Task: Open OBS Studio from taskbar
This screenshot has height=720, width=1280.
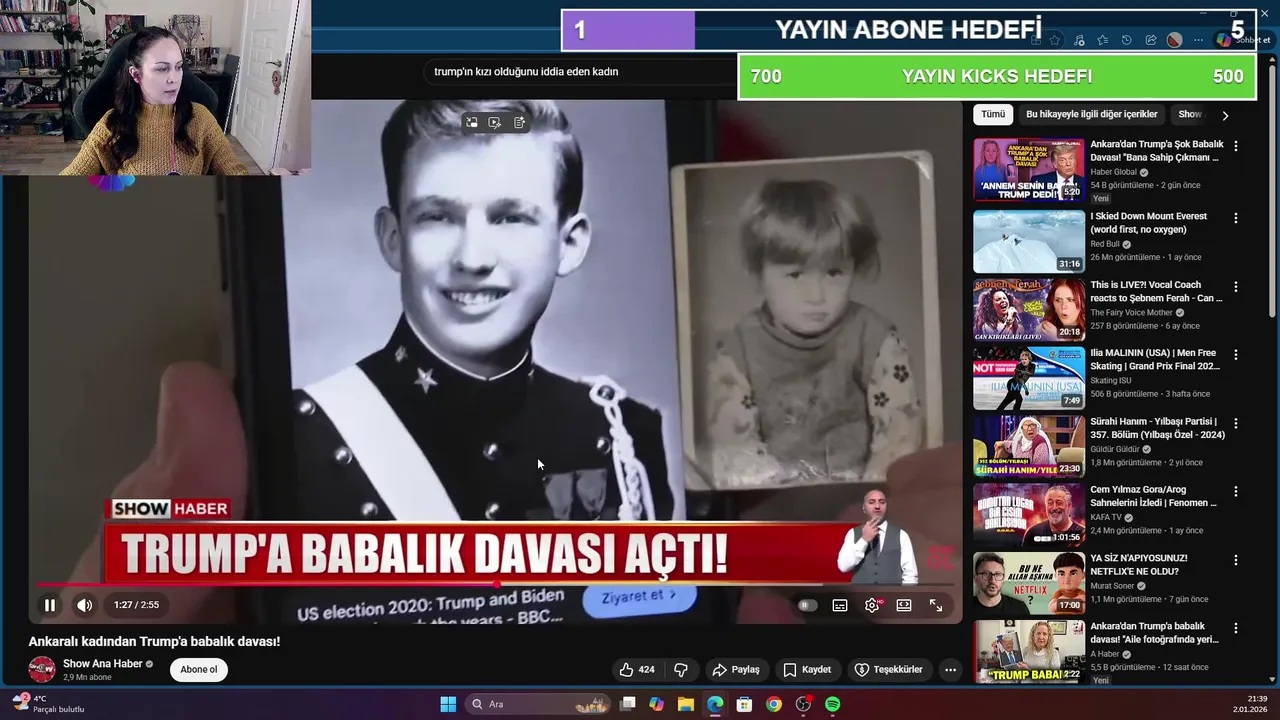Action: (x=803, y=704)
